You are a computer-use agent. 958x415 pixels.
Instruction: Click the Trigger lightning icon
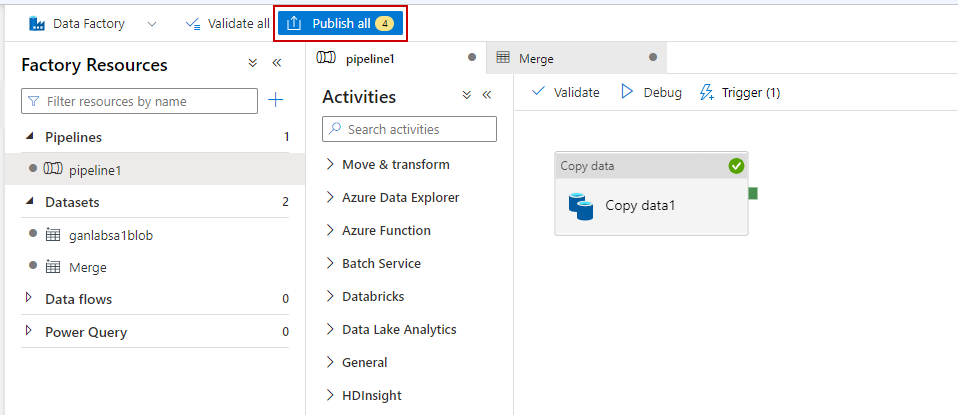pyautogui.click(x=707, y=92)
